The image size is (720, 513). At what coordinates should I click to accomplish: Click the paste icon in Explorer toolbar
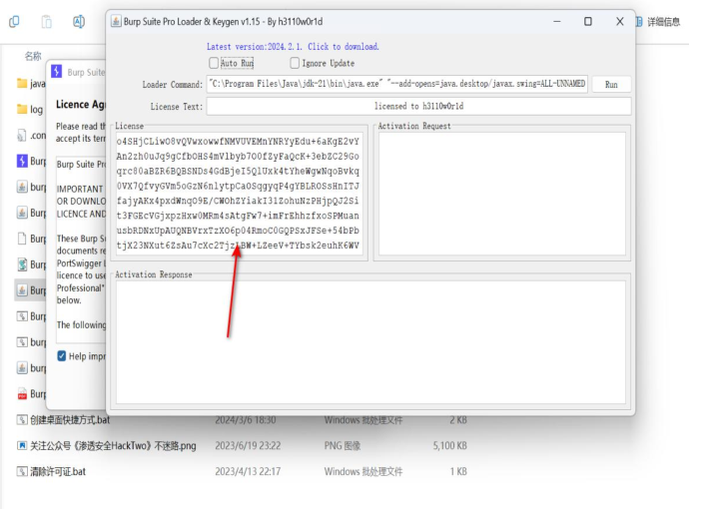[46, 22]
